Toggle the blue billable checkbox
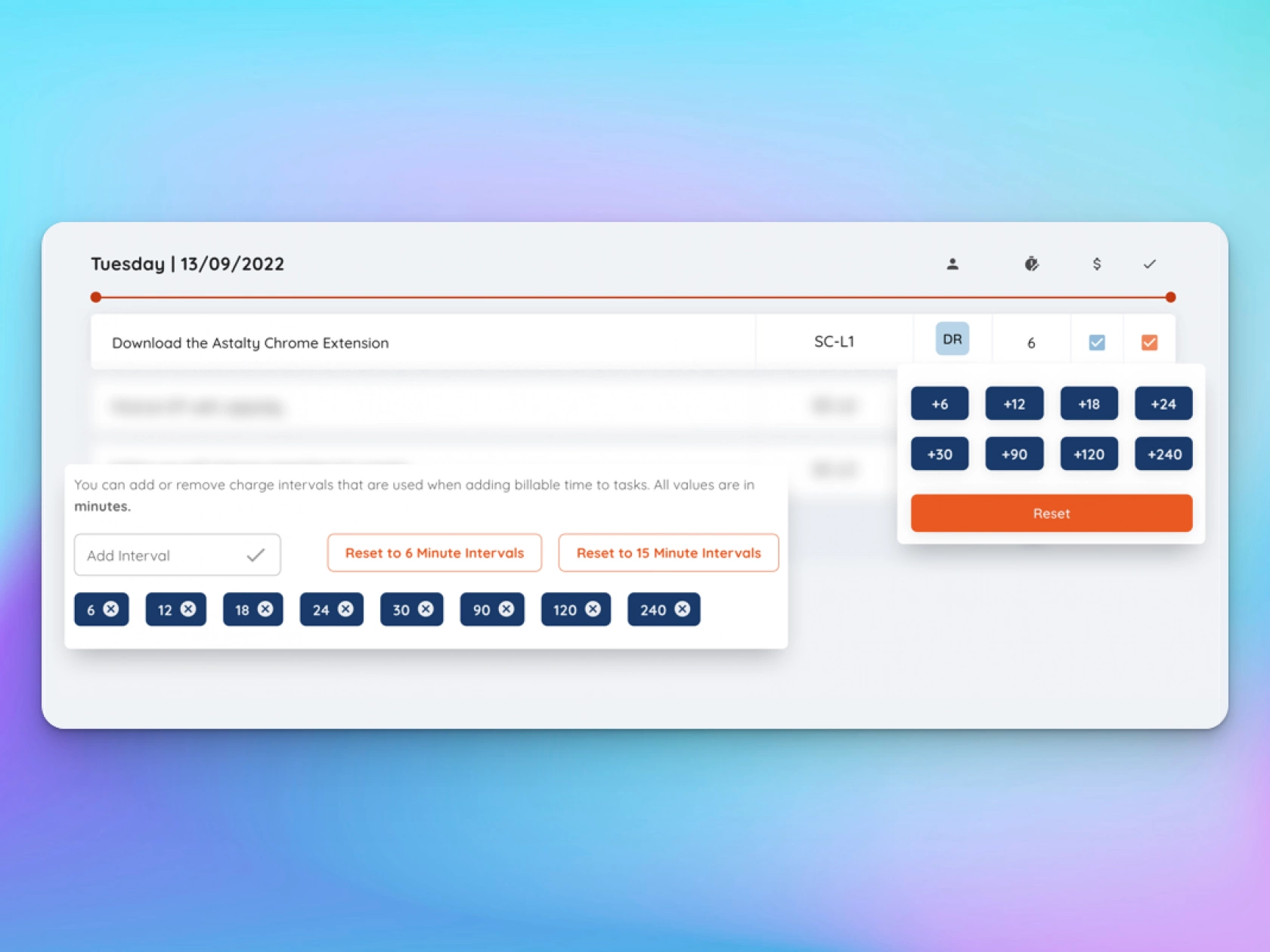Screen dimensions: 1270x952 pos(1096,342)
